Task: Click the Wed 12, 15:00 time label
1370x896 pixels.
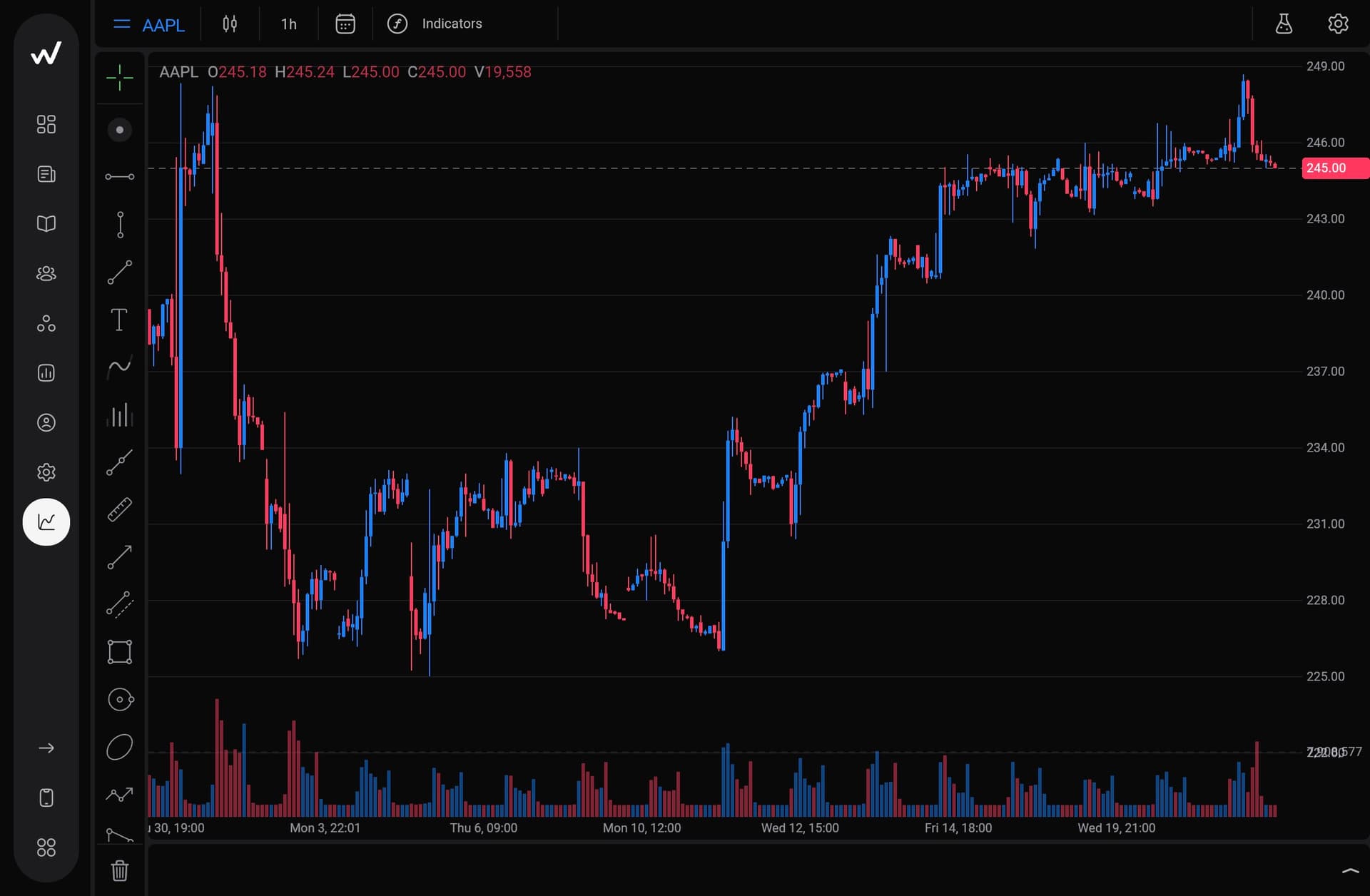Action: (800, 828)
